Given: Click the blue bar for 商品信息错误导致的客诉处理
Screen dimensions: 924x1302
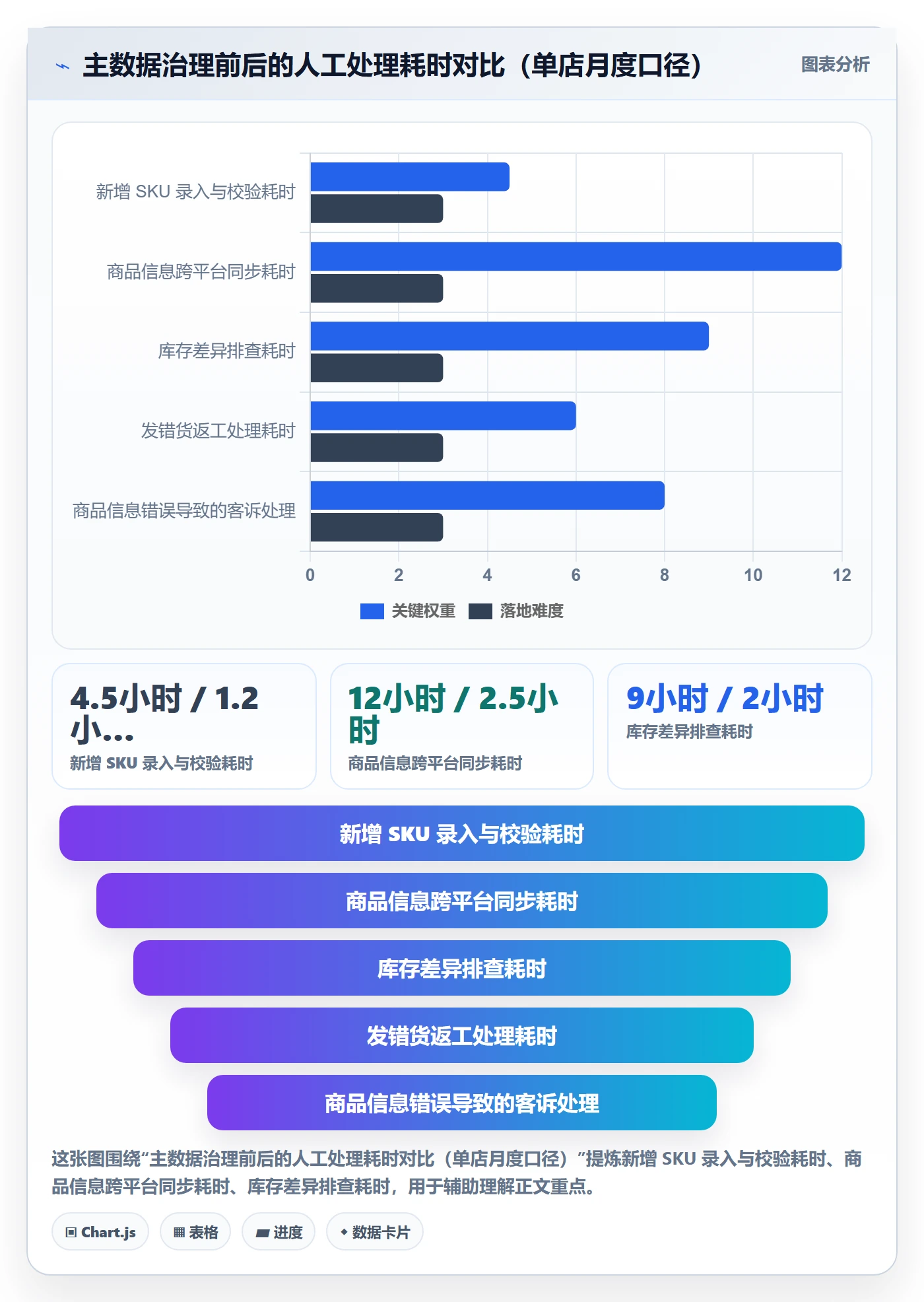Looking at the screenshot, I should (487, 495).
